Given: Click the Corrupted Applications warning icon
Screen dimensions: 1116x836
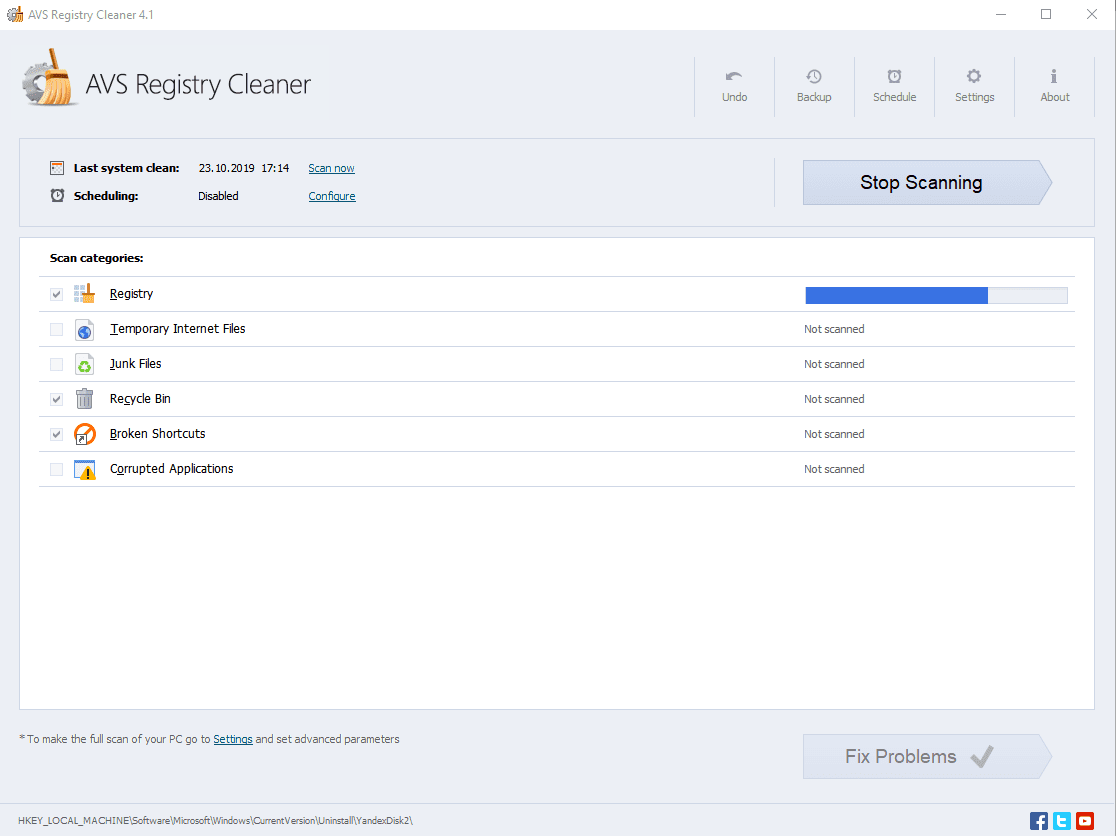Looking at the screenshot, I should click(x=85, y=469).
